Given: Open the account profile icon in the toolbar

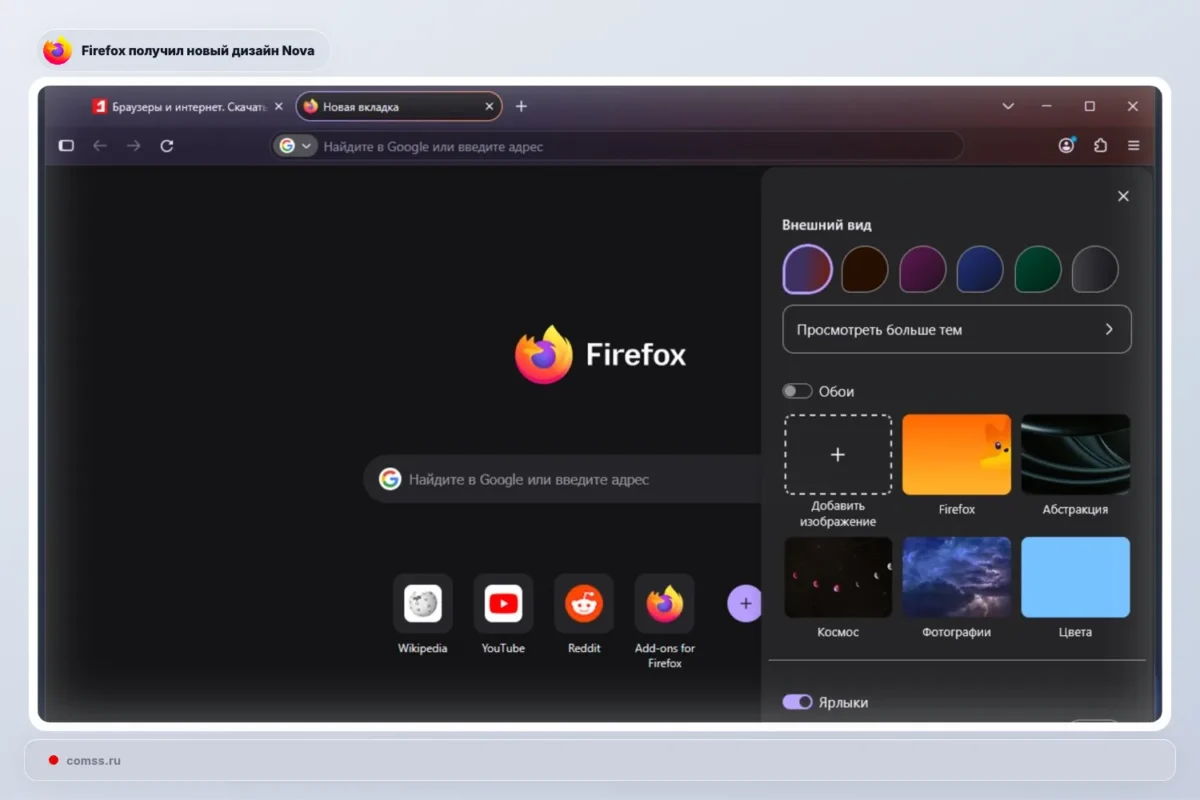Looking at the screenshot, I should coord(1067,145).
